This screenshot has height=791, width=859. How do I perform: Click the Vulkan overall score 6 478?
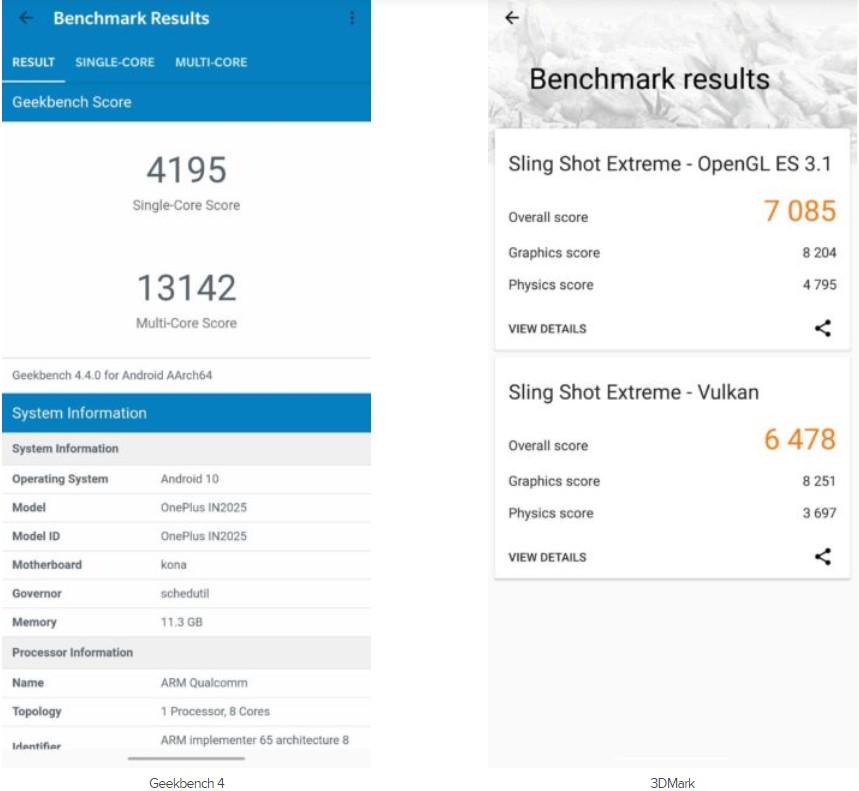pos(800,439)
